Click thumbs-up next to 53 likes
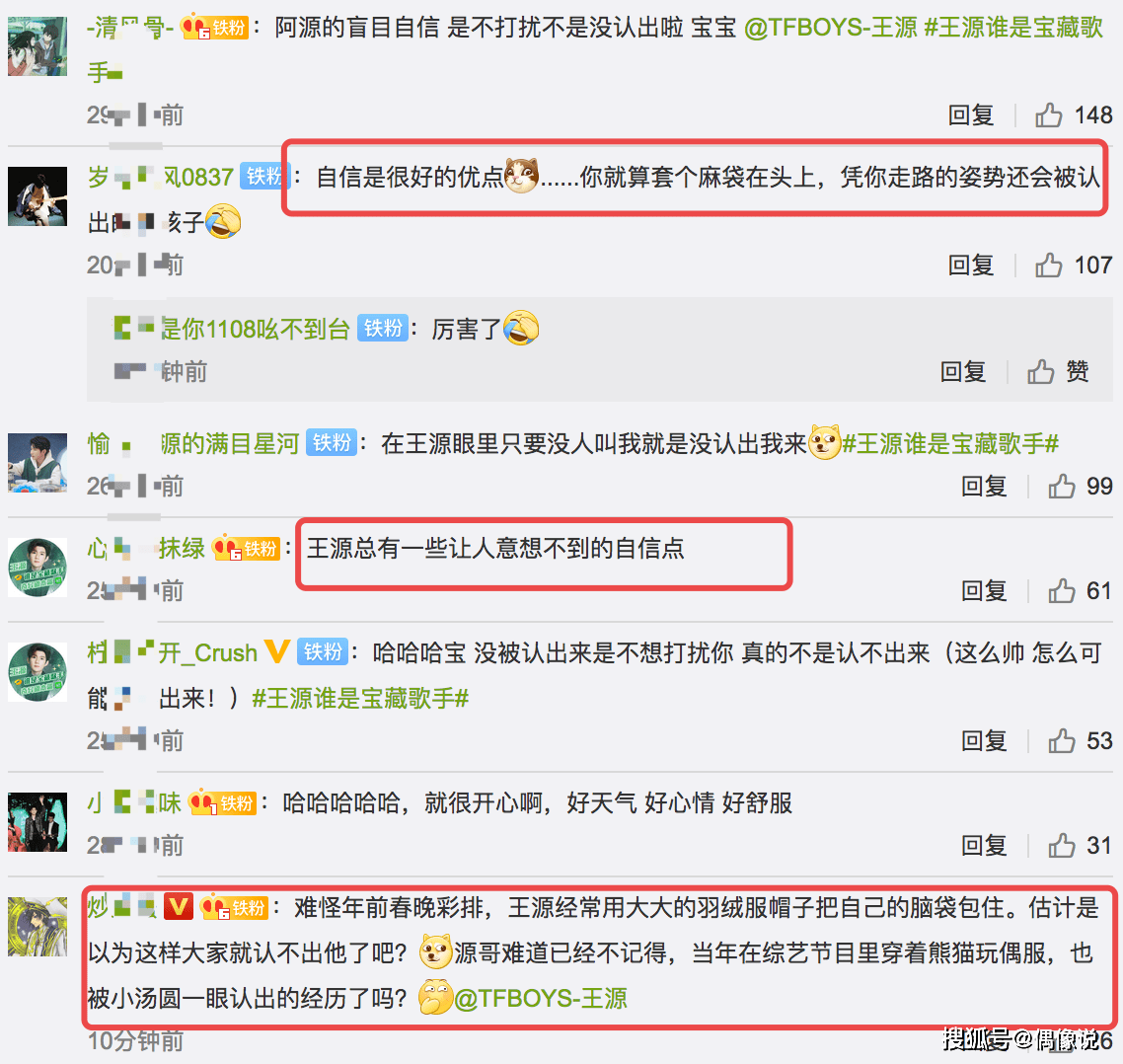Screen dimensions: 1123x1064 pos(1062,740)
